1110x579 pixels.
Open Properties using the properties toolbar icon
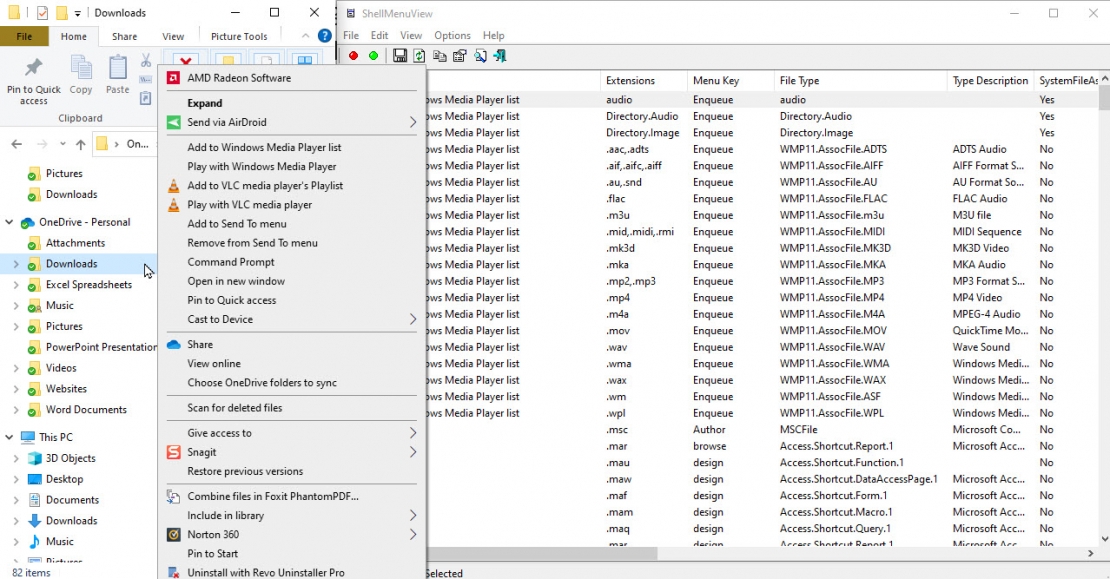(459, 56)
